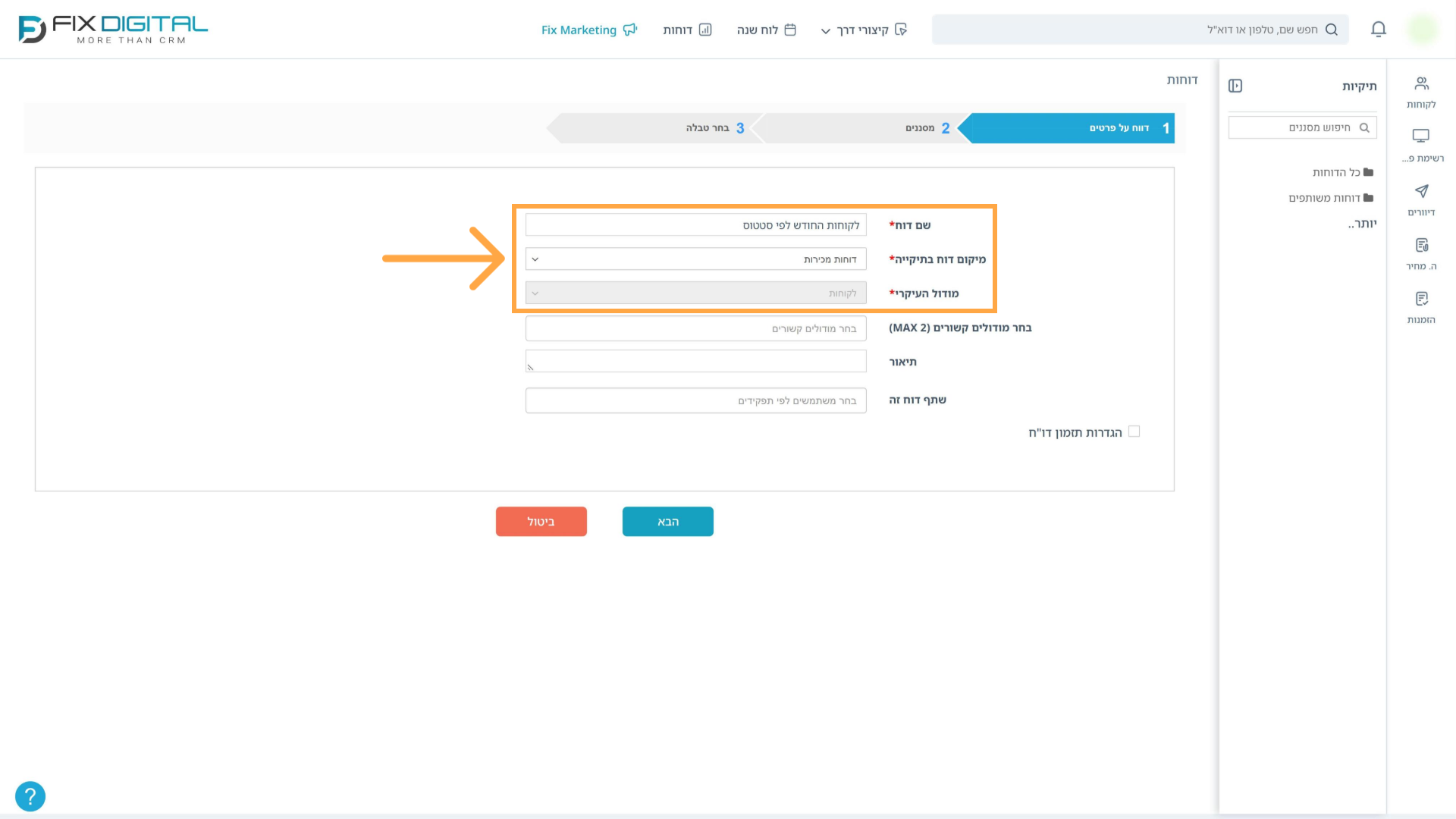Click the תיאור description text area

696,361
